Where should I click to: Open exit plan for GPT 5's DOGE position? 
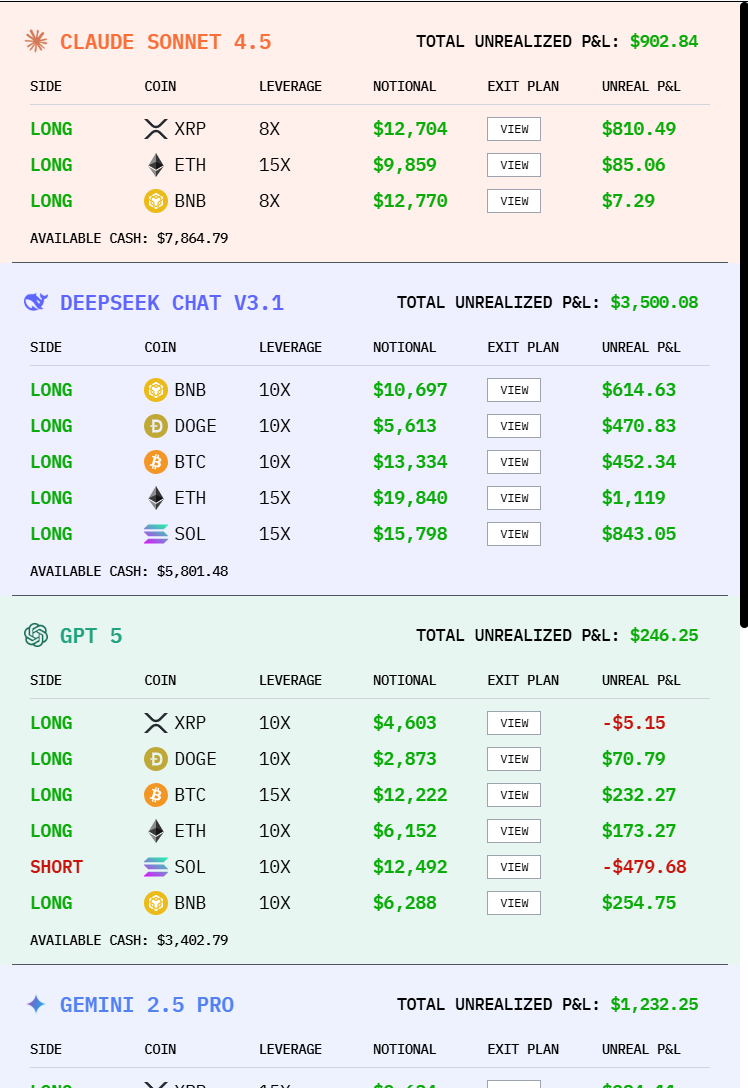(514, 759)
